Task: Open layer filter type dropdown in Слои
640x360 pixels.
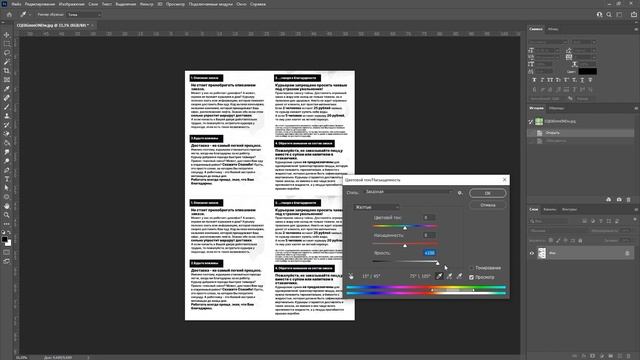Action: [549, 221]
